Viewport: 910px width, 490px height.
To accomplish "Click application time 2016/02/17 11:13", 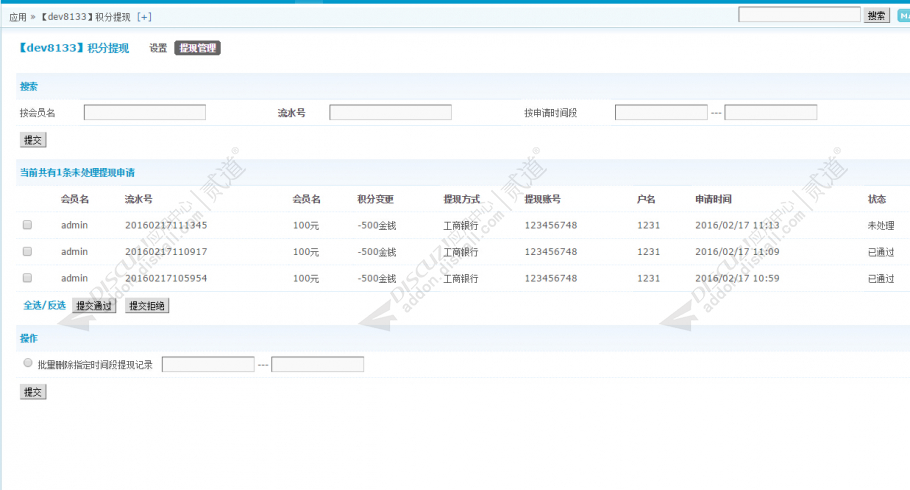I will tap(737, 225).
